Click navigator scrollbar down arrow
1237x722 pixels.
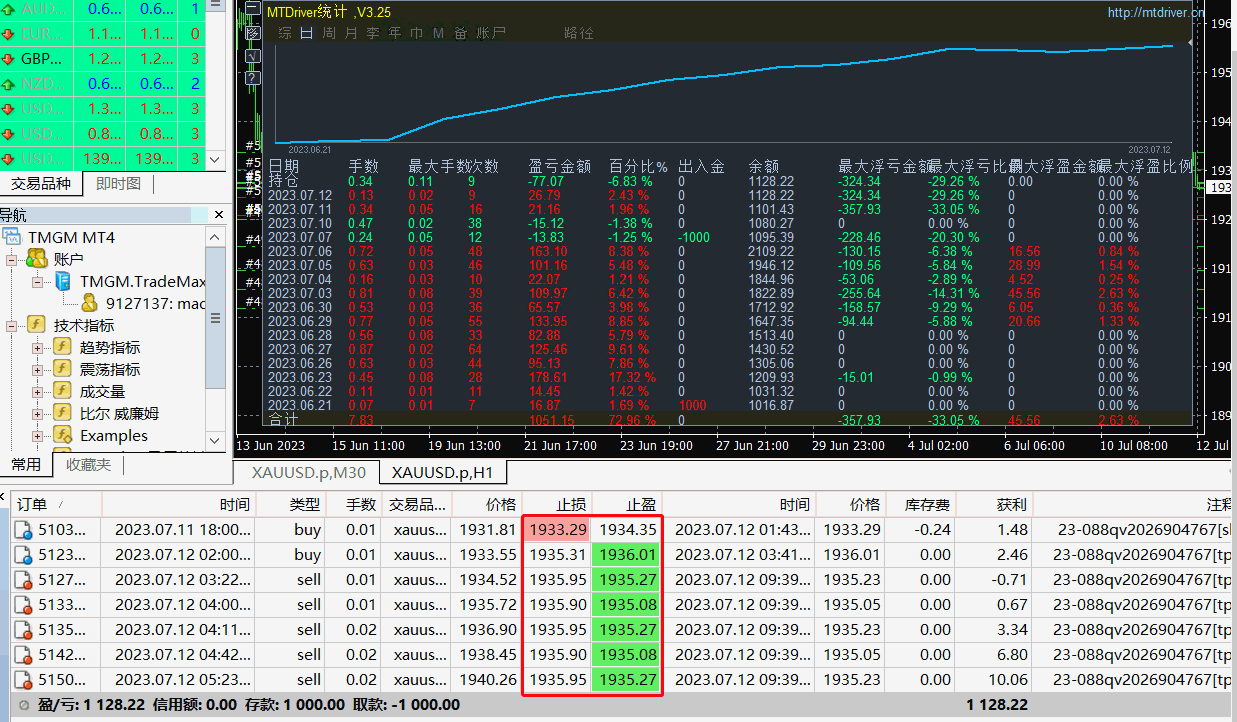coord(215,440)
